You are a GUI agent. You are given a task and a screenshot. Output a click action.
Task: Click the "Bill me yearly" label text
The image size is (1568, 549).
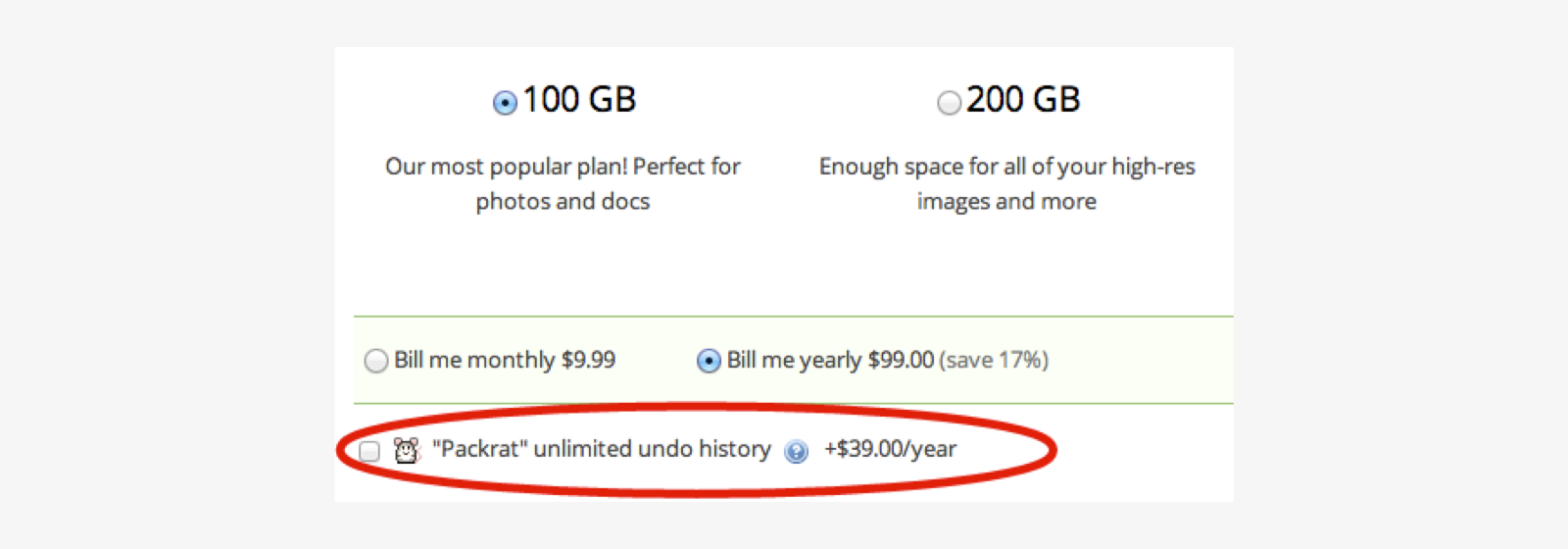[x=794, y=360]
